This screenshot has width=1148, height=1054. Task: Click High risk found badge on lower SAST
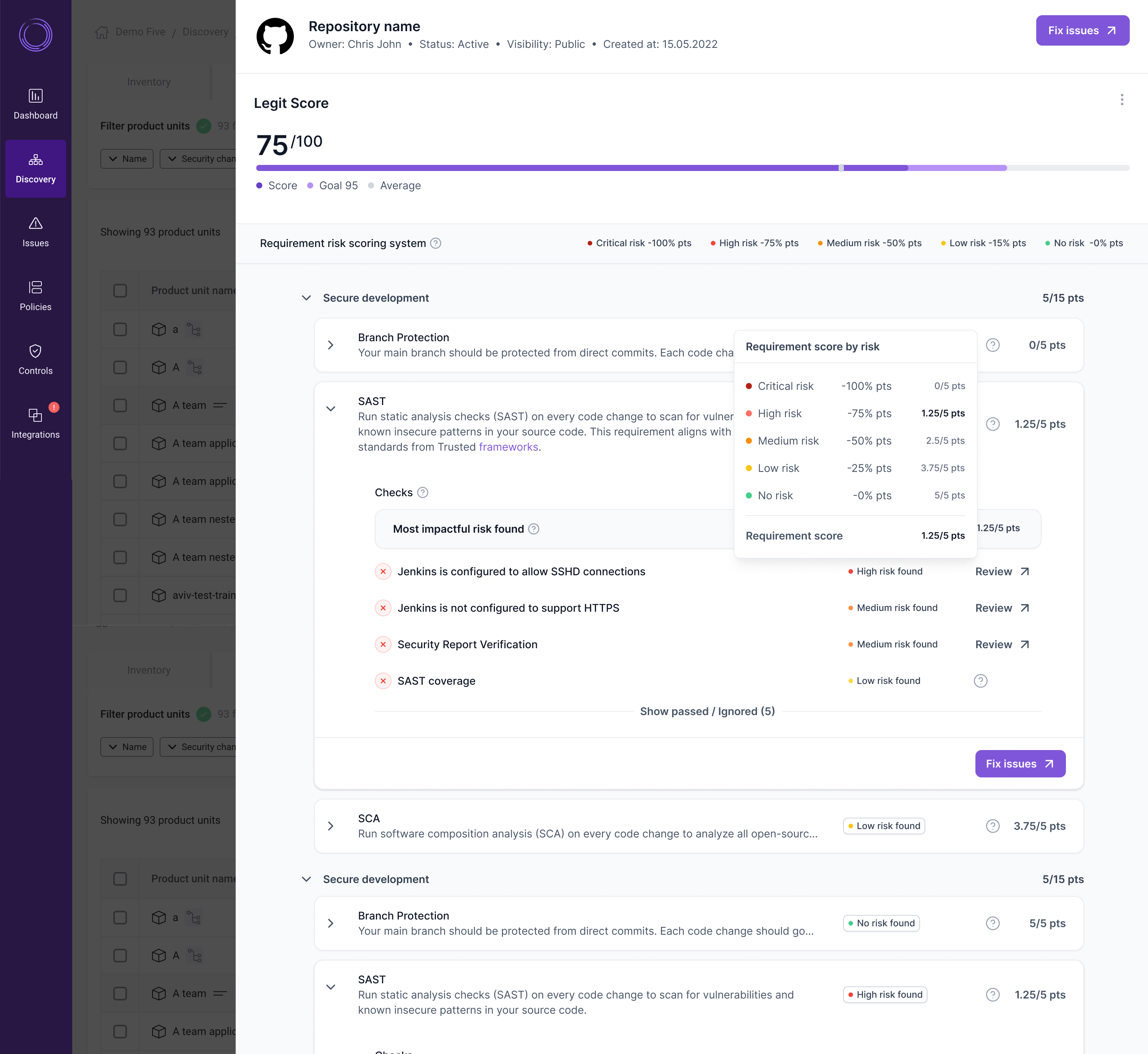coord(885,995)
